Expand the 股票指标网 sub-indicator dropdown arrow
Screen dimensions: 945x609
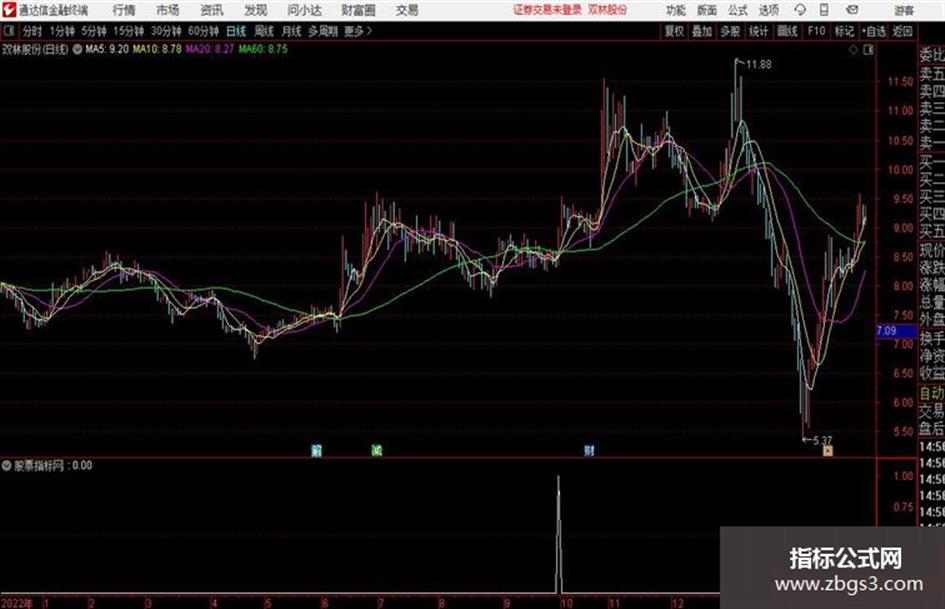click(7, 465)
